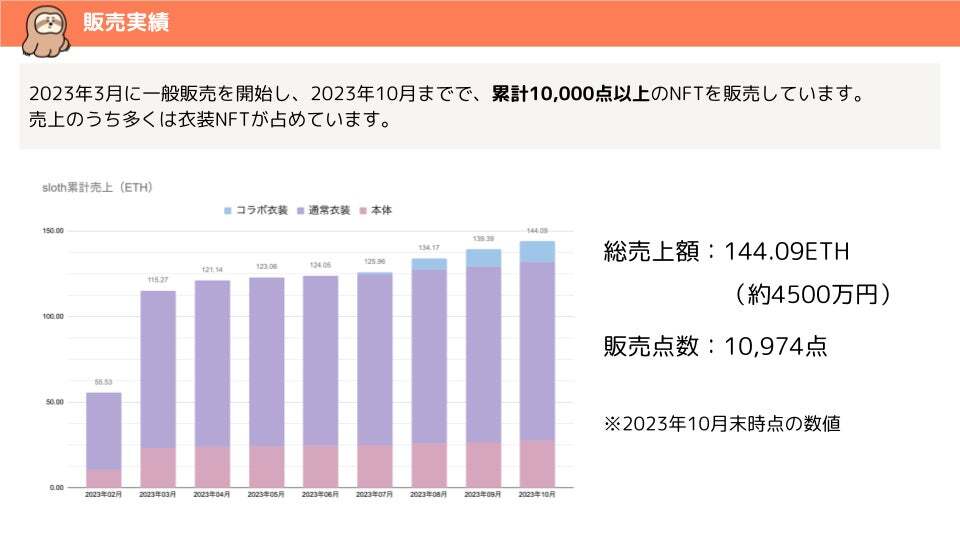This screenshot has width=960, height=540.
Task: Click the 2023年08月 x-axis label
Action: (429, 495)
